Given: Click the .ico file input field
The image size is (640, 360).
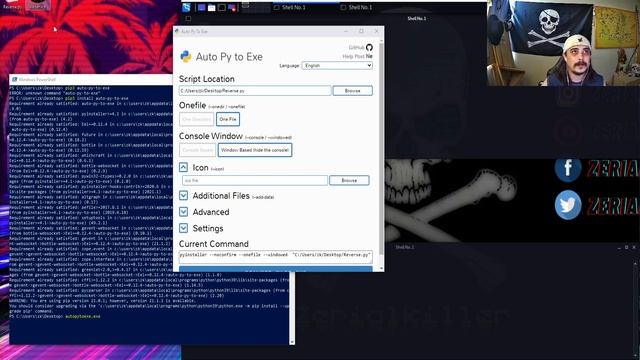Looking at the screenshot, I should tap(255, 180).
